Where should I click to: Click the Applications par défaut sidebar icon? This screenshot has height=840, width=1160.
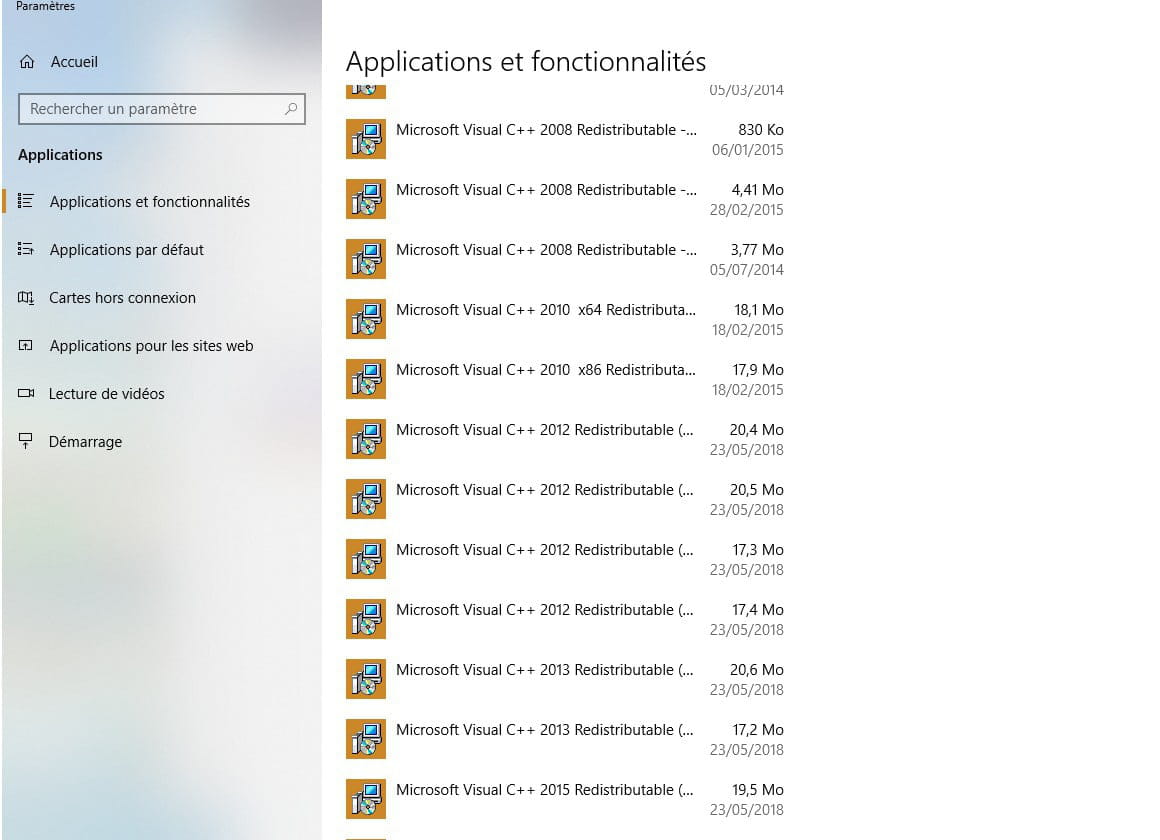[26, 249]
